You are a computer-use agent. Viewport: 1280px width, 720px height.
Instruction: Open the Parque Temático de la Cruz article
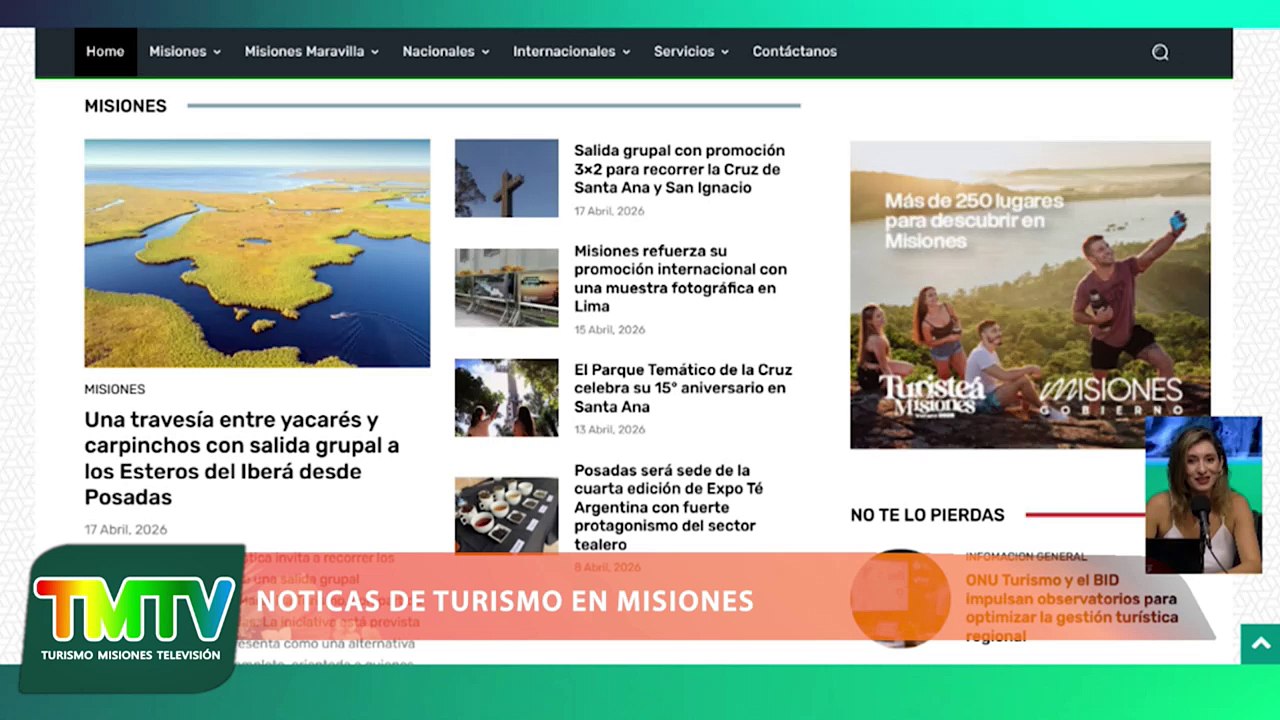[x=683, y=388]
